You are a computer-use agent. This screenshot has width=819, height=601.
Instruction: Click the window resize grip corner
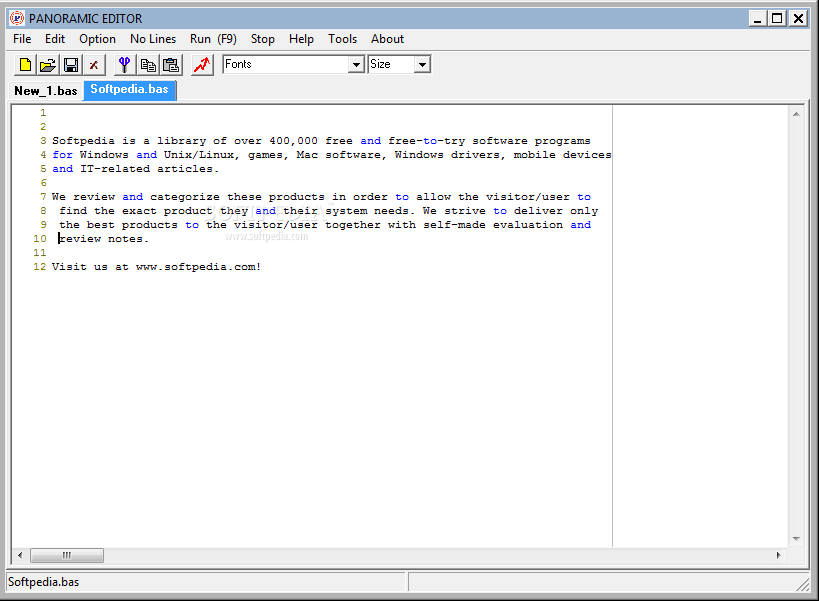point(803,585)
